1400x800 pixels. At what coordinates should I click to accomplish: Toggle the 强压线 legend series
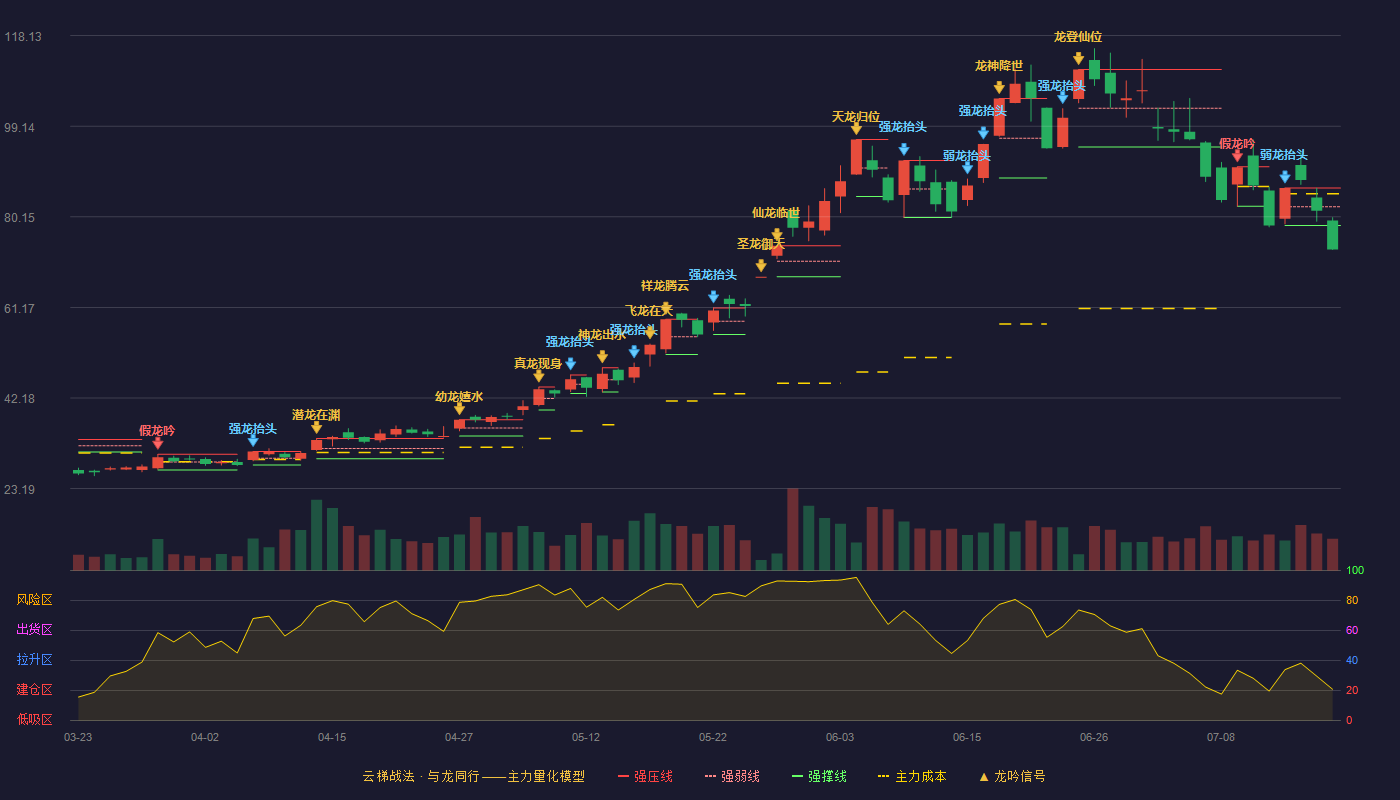(x=645, y=776)
